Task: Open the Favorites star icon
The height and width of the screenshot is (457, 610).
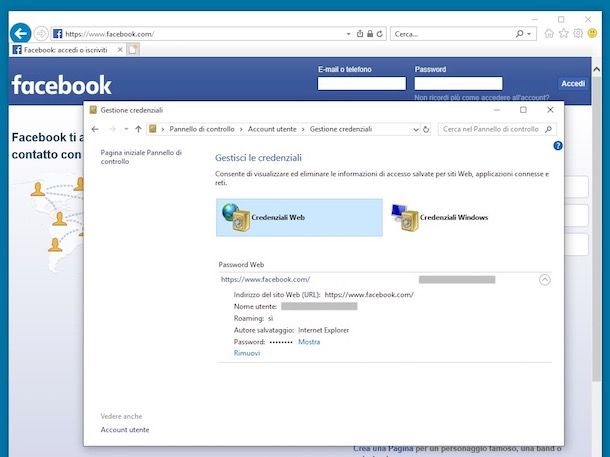Action: (563, 33)
